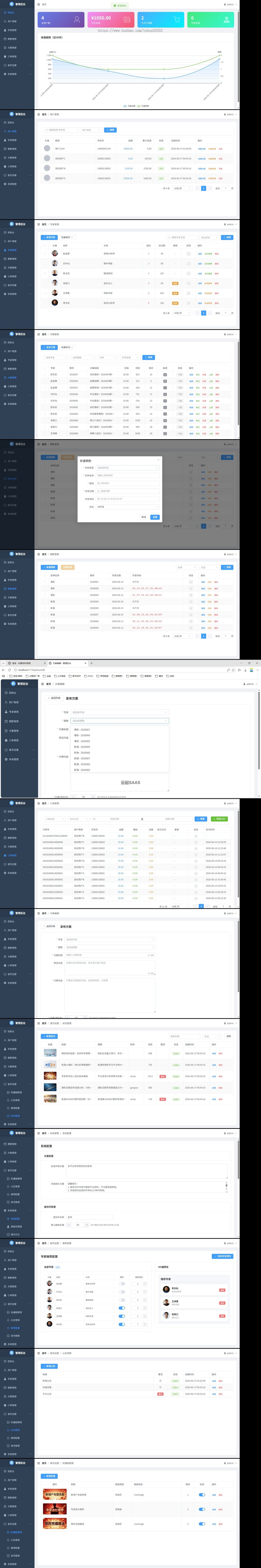
Task: Expand 系统管理 in the browser window sidebar
Action: pyautogui.click(x=20, y=759)
